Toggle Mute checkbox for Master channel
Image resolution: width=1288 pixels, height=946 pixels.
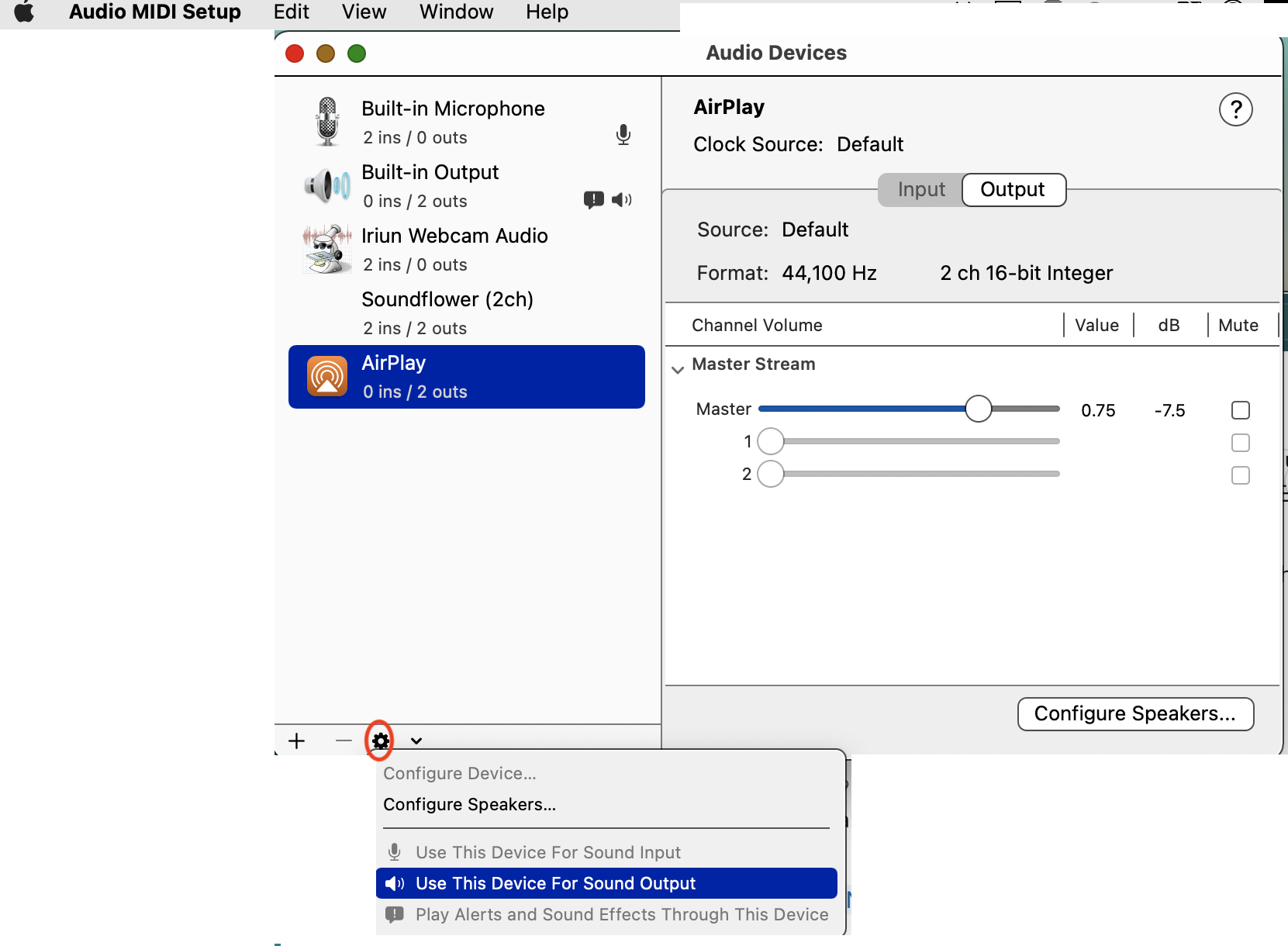click(1241, 410)
